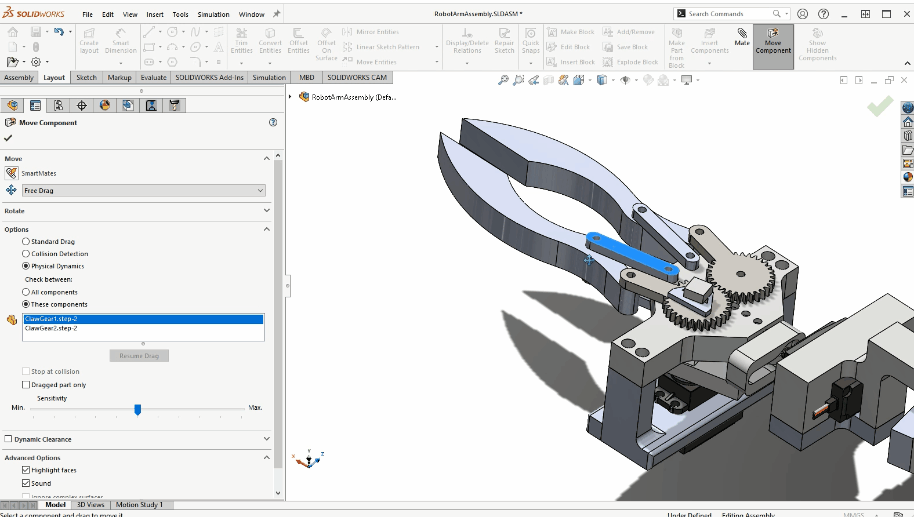The width and height of the screenshot is (914, 517).
Task: Open Show Hidden Components tool
Action: click(x=817, y=44)
